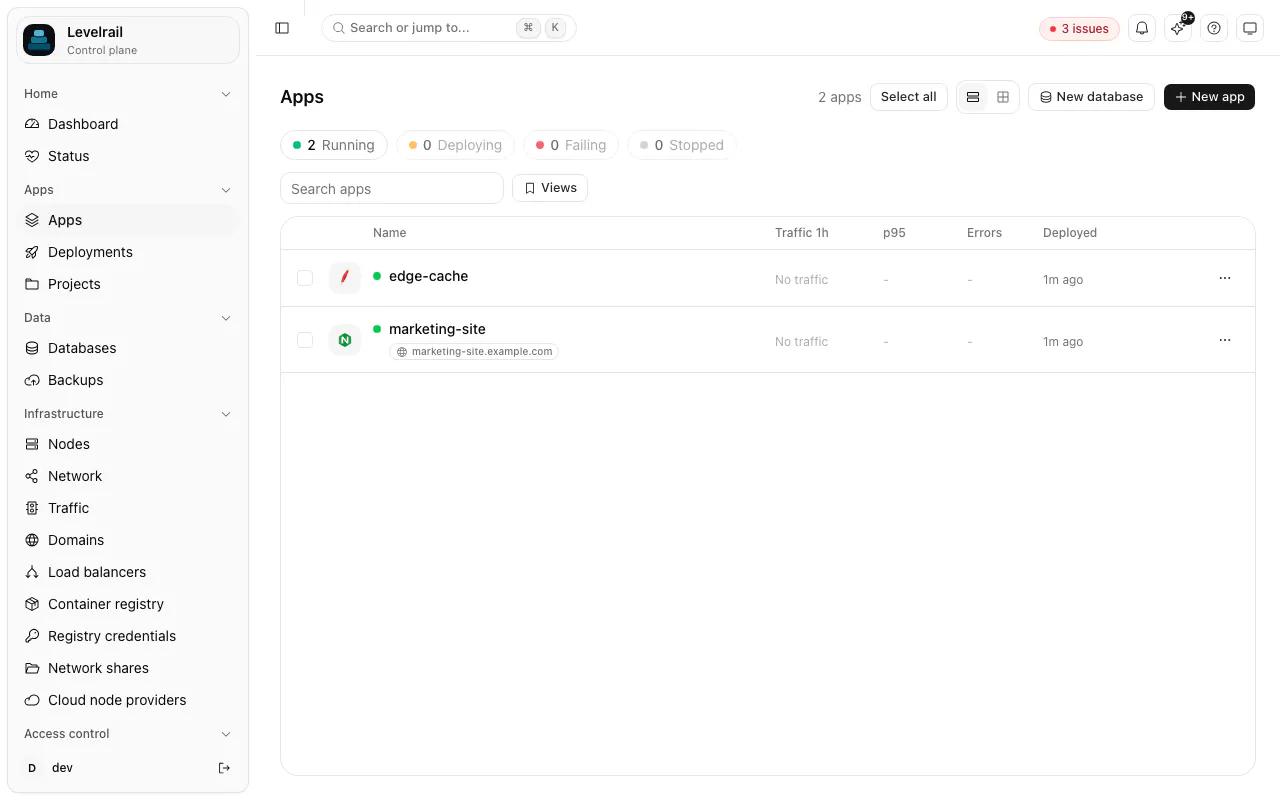Open the marketing-site.example.com link

pos(474,352)
